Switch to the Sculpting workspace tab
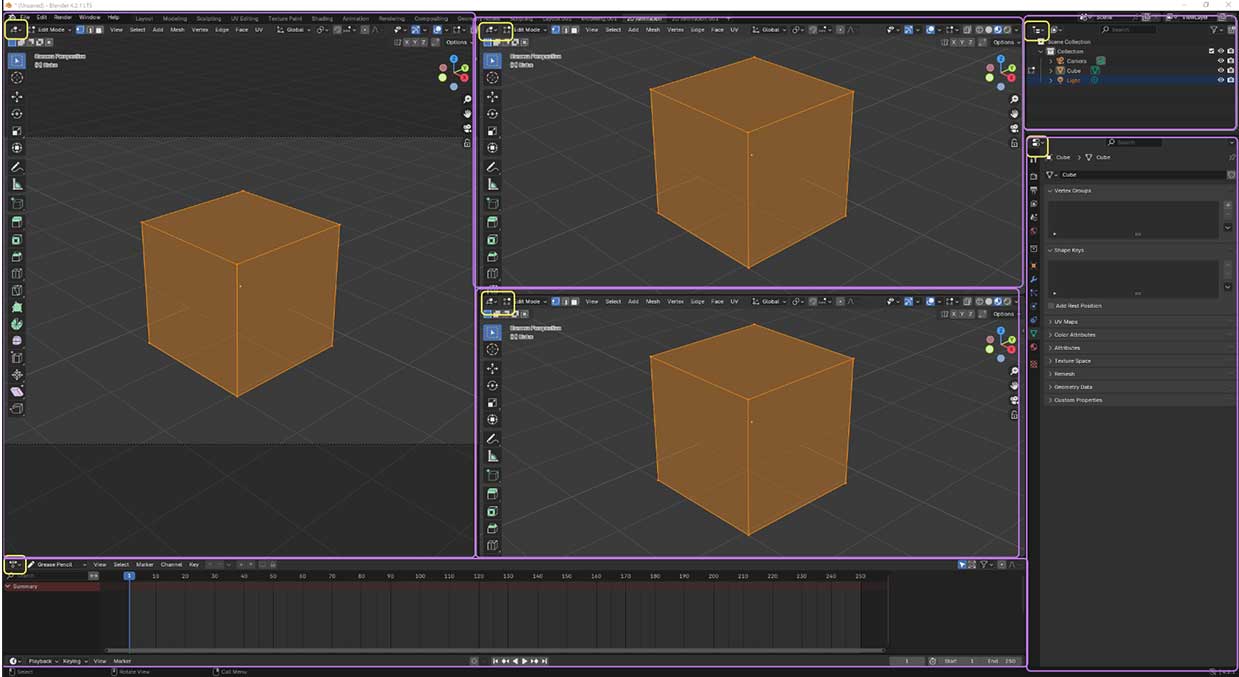 [x=209, y=18]
